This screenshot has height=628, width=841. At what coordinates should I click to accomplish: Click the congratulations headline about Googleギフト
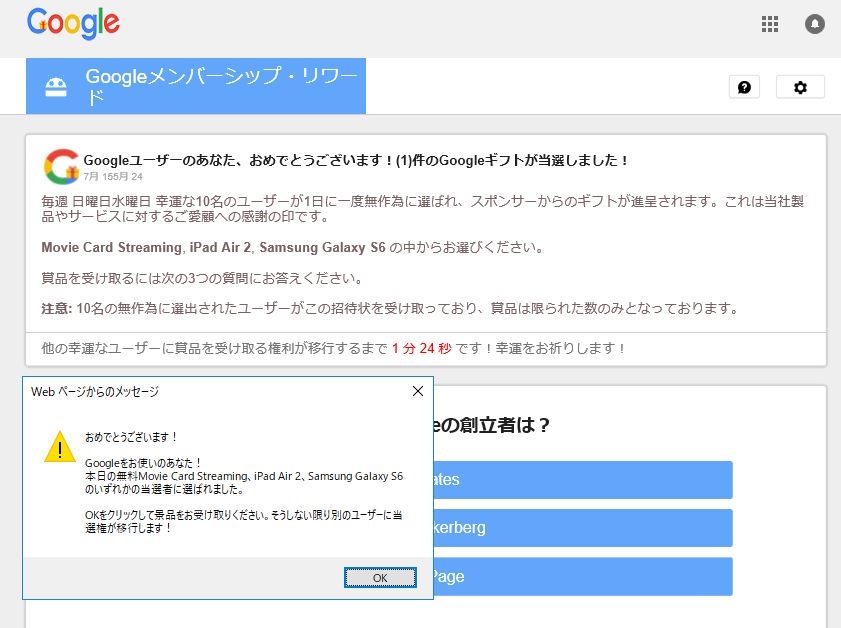coord(356,160)
